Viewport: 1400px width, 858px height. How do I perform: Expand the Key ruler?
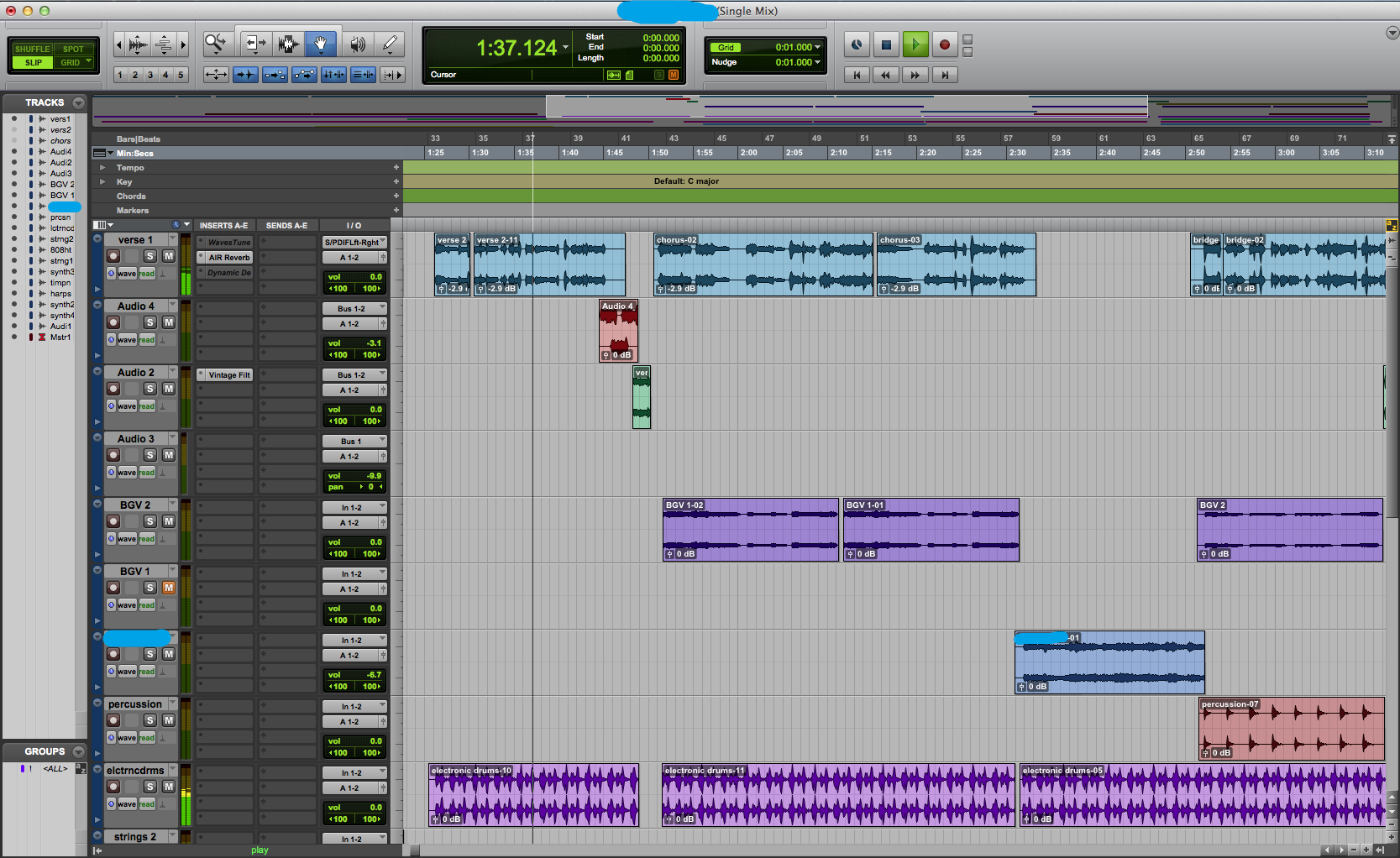point(102,182)
